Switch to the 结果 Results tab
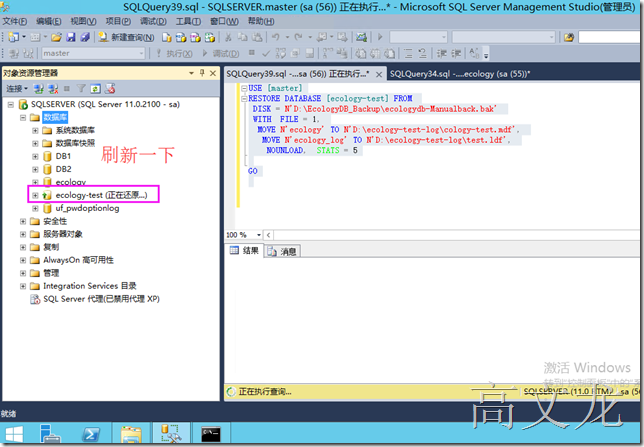Image resolution: width=644 pixels, height=447 pixels. 245,251
